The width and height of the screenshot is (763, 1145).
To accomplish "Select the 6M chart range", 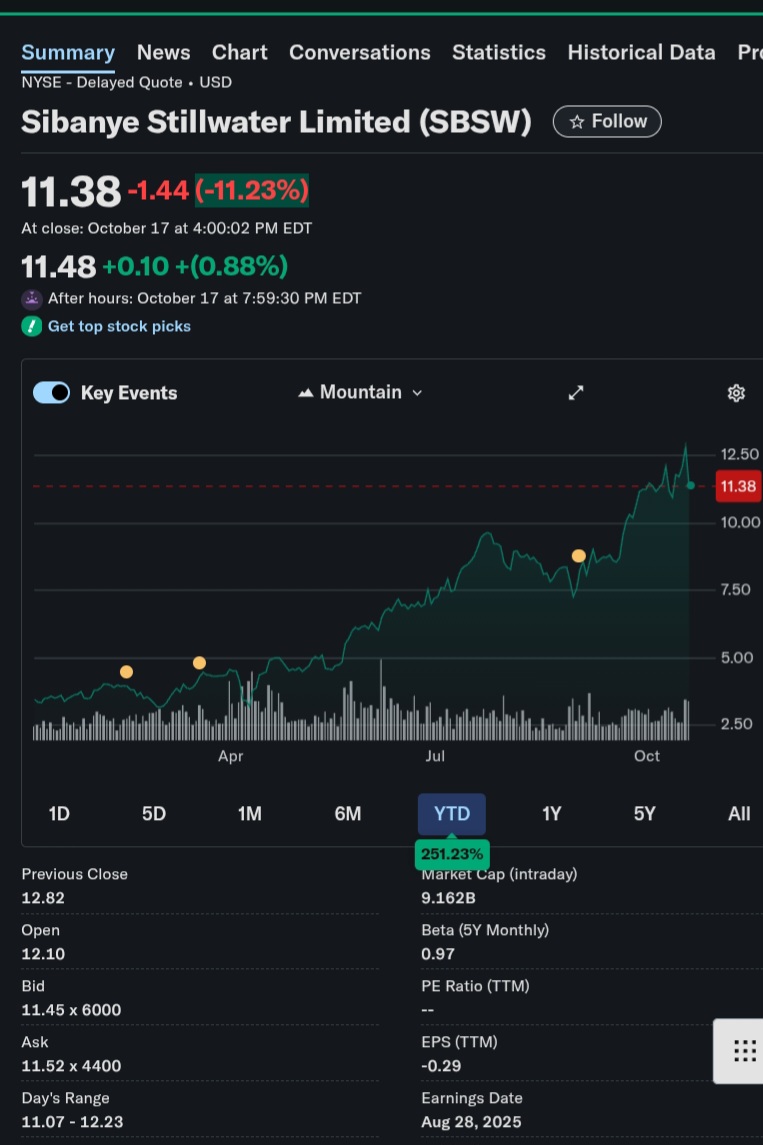I will (x=348, y=813).
